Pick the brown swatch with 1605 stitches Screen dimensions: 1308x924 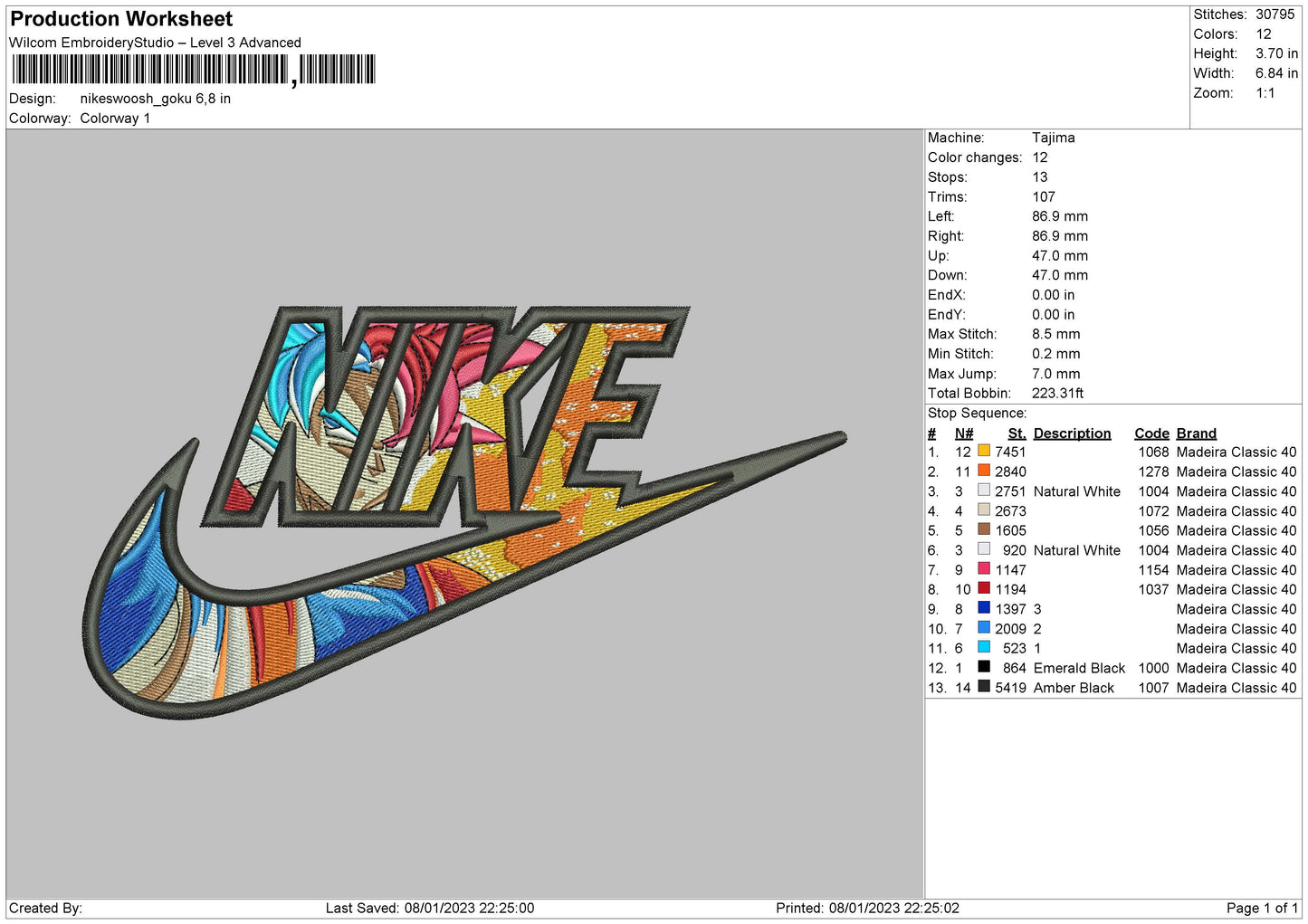pyautogui.click(x=984, y=530)
